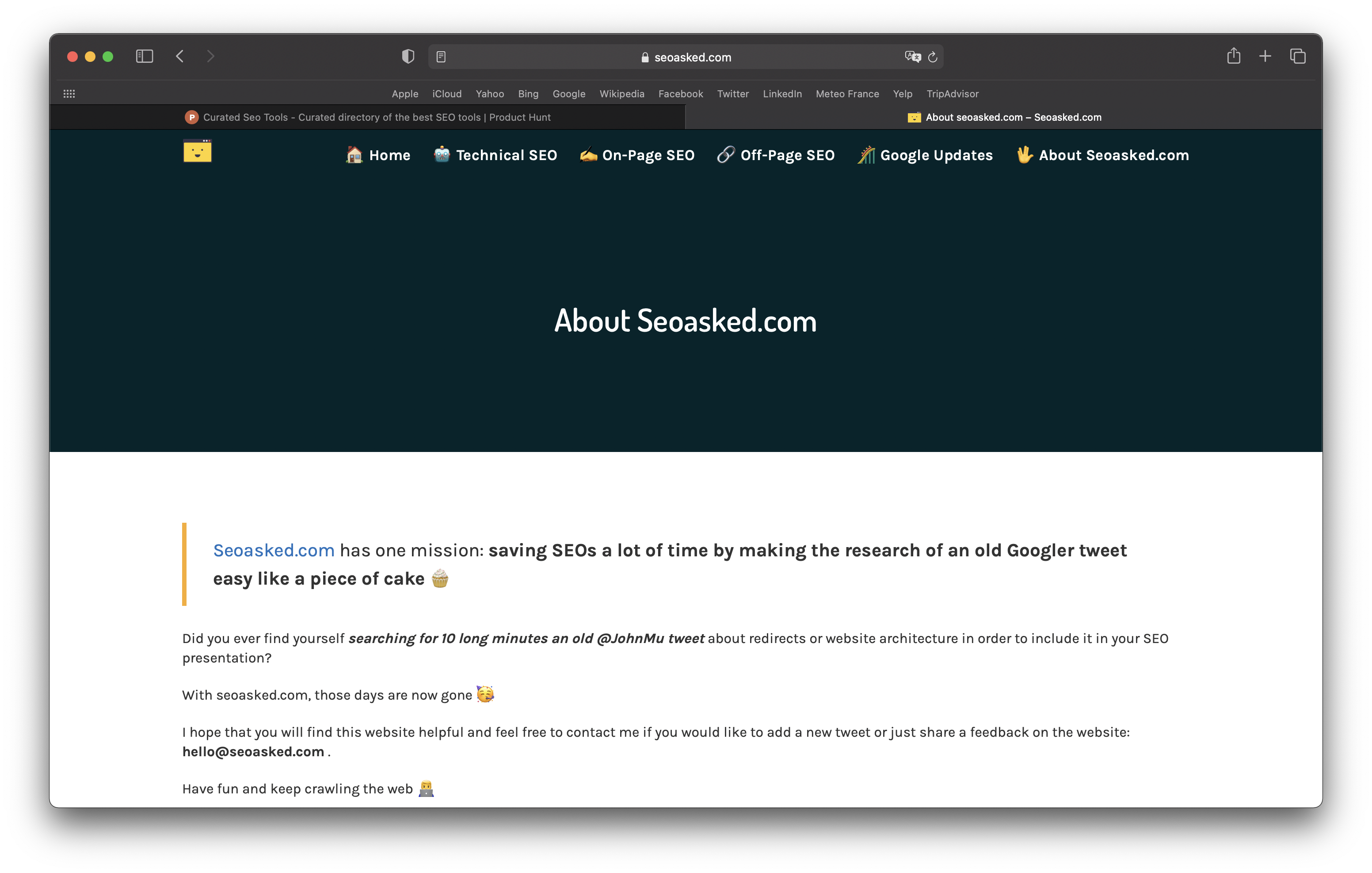Open the Wikipedia favorites bookmark
This screenshot has height=873, width=1372.
[x=621, y=93]
